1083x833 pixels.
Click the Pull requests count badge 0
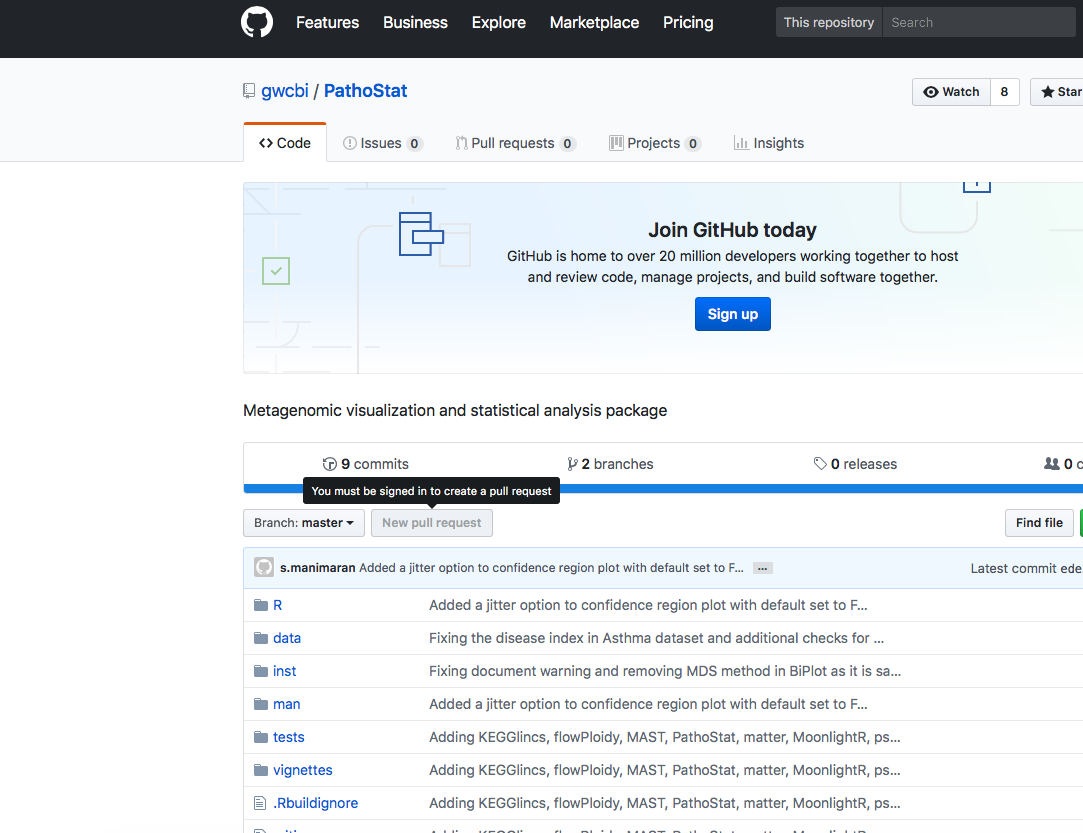567,144
